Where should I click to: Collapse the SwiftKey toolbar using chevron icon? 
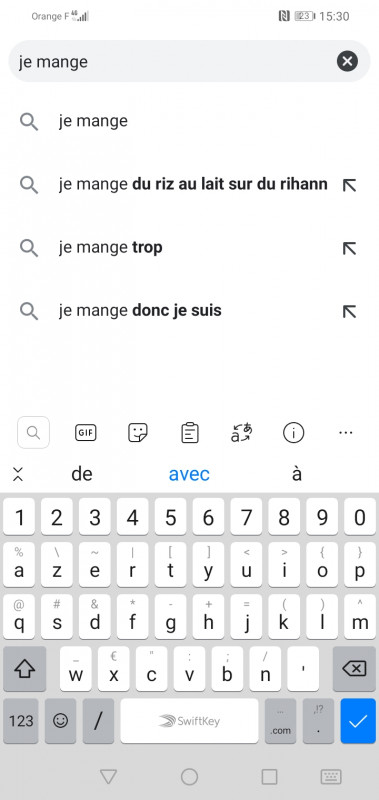(18, 474)
